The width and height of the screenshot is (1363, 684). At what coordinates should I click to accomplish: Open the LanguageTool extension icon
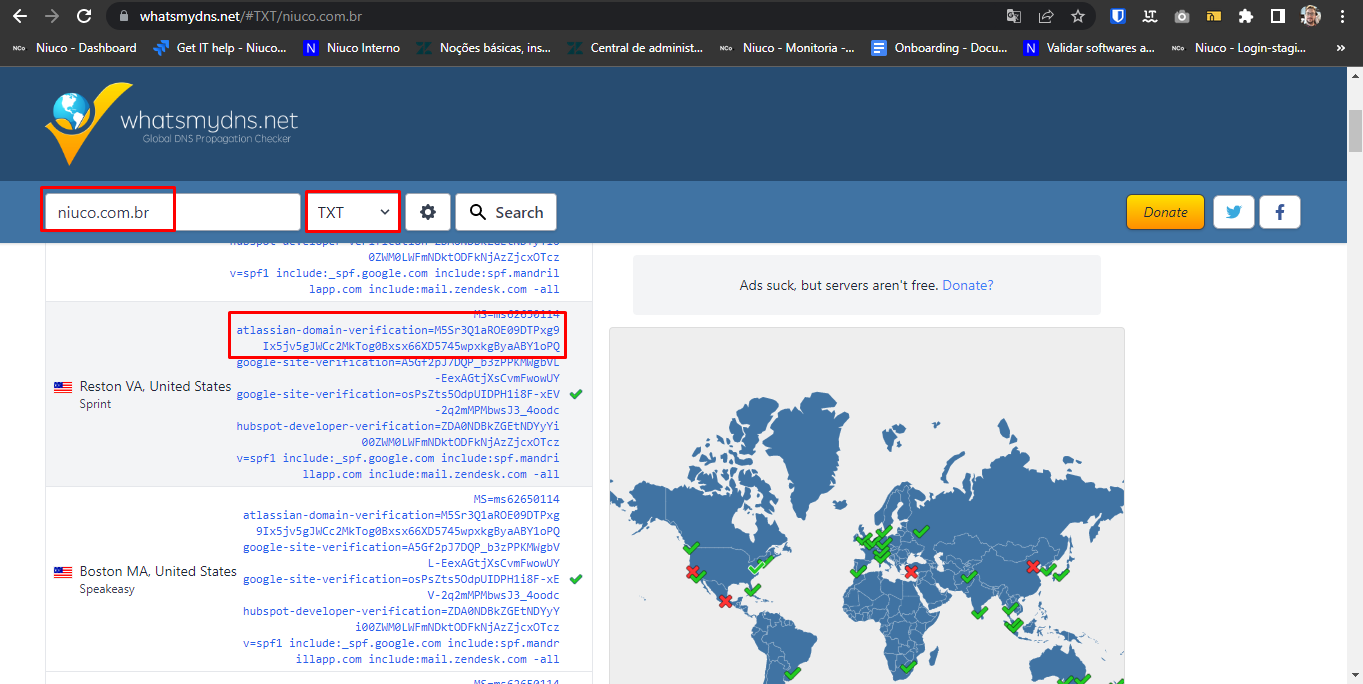click(1150, 16)
